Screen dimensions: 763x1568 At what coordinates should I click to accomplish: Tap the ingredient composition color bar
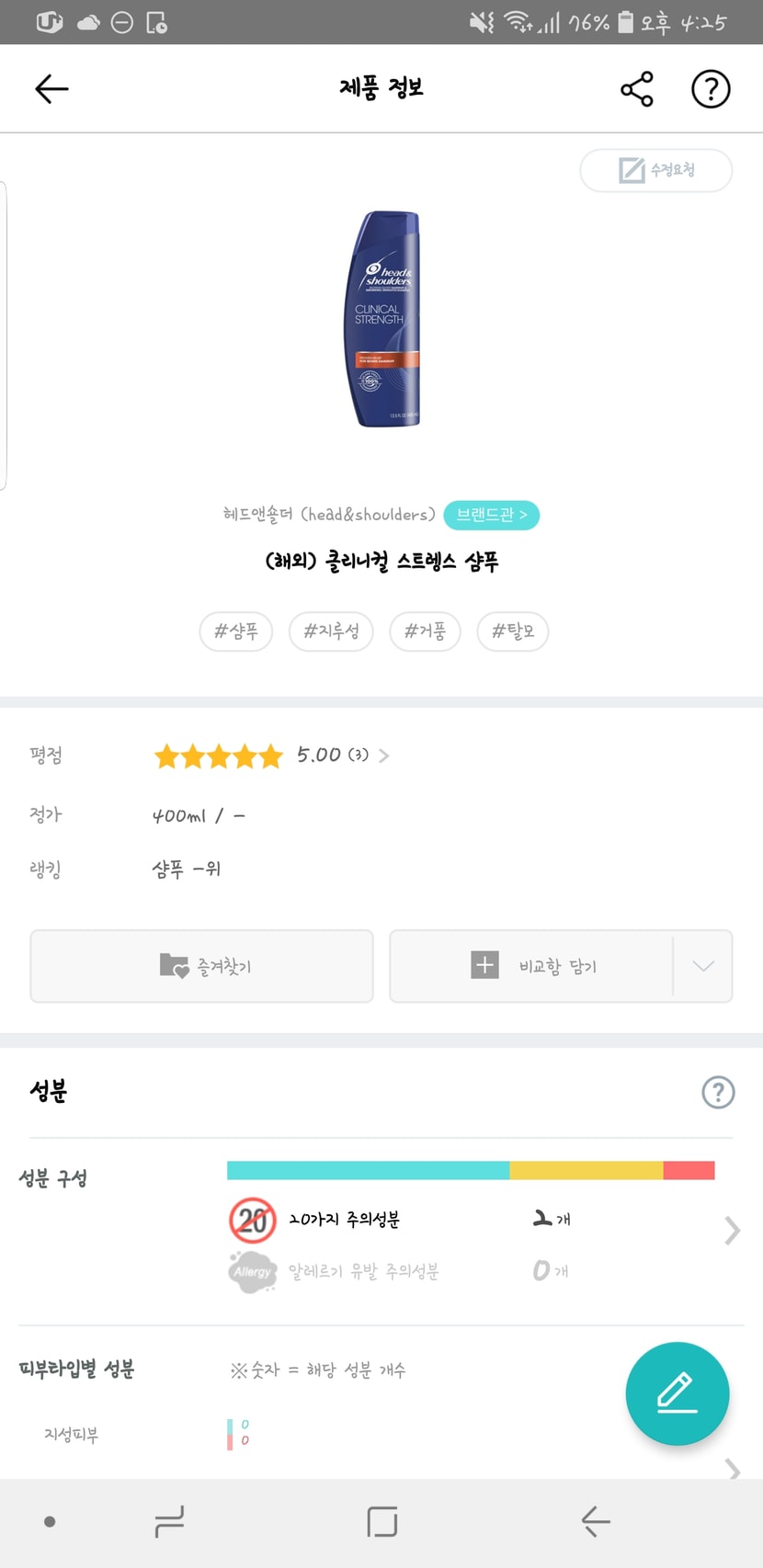click(471, 1170)
